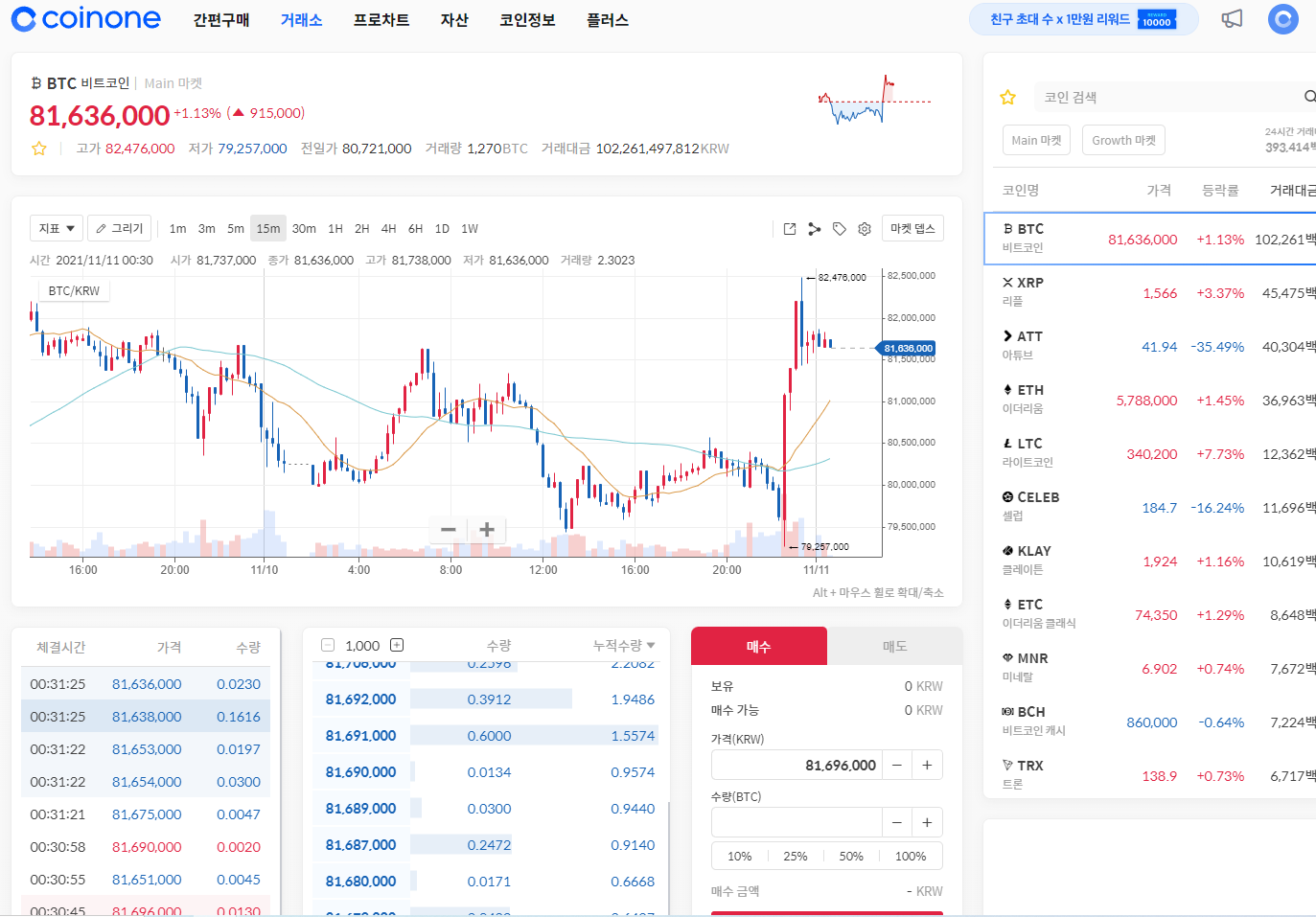Select the 1m chart interval
Screen dimensions: 1316x917
click(x=178, y=228)
